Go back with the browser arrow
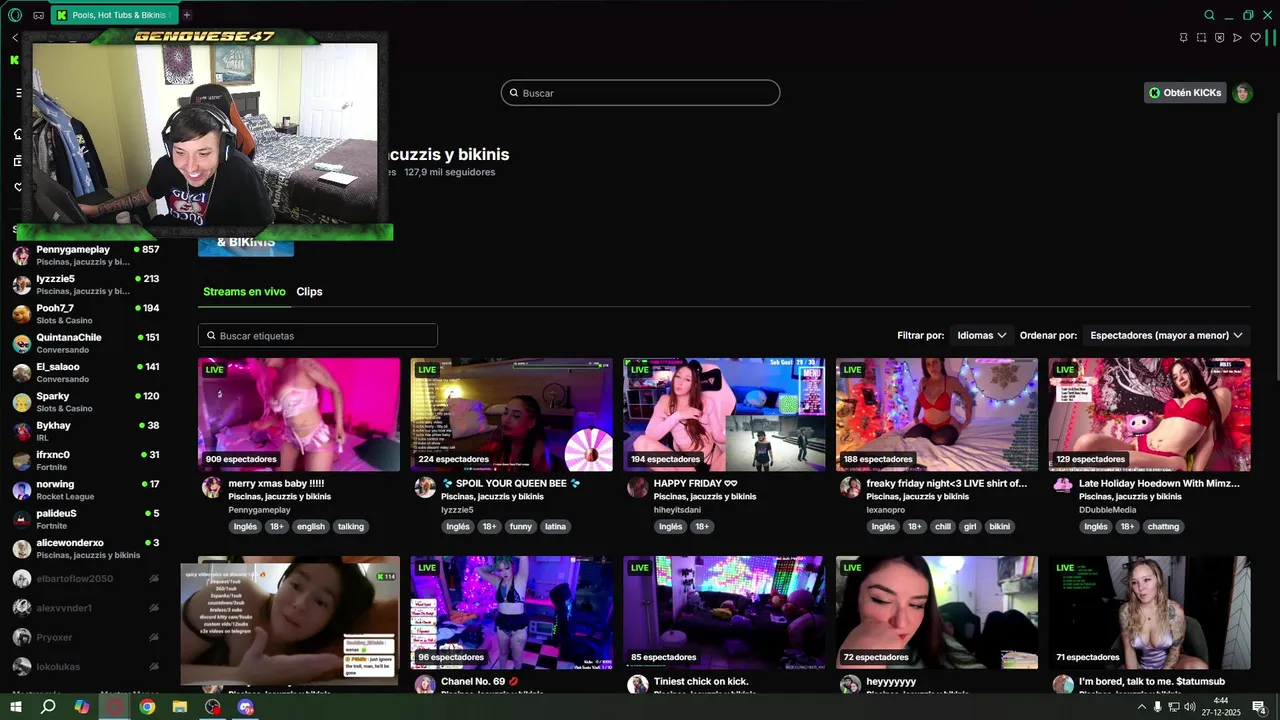The width and height of the screenshot is (1280, 720). pos(15,37)
